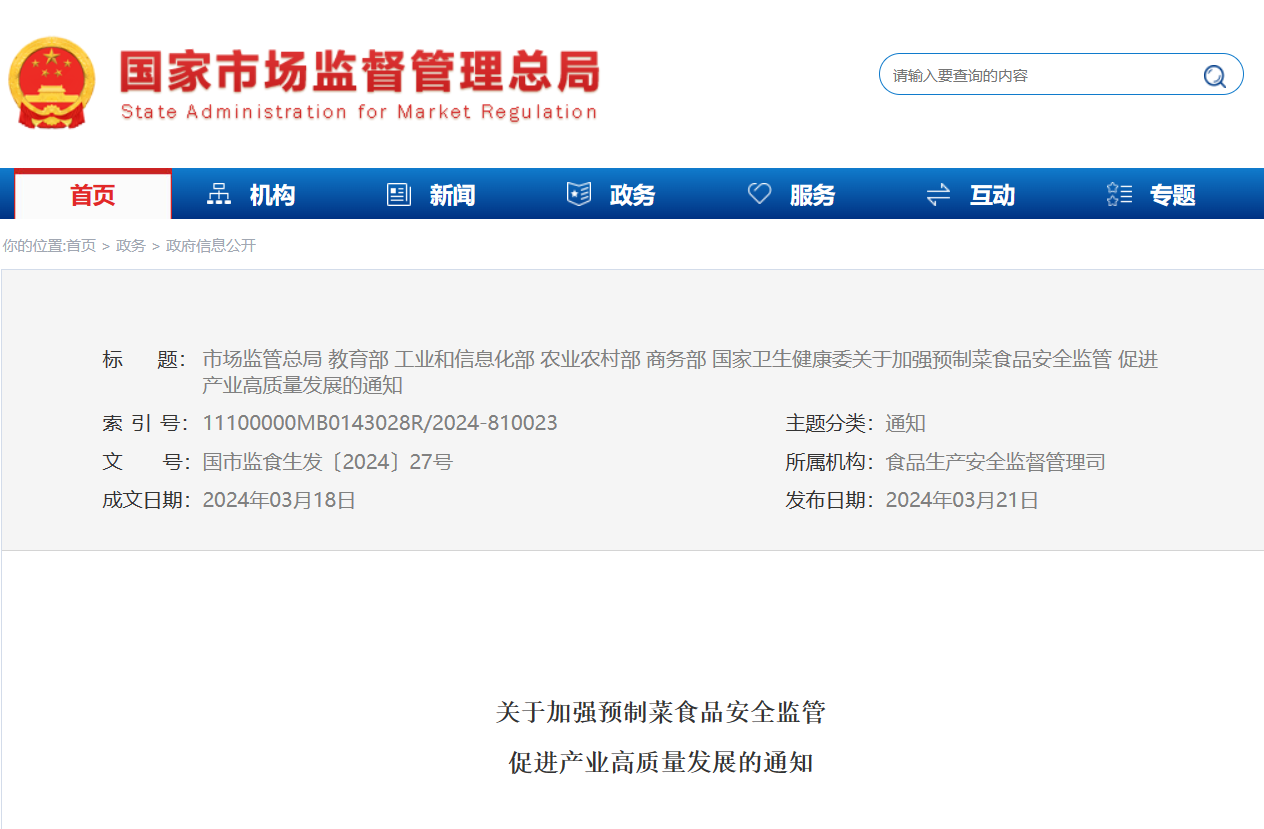Click the 你的位置 breadcrumb label
This screenshot has height=829, width=1264.
click(32, 245)
